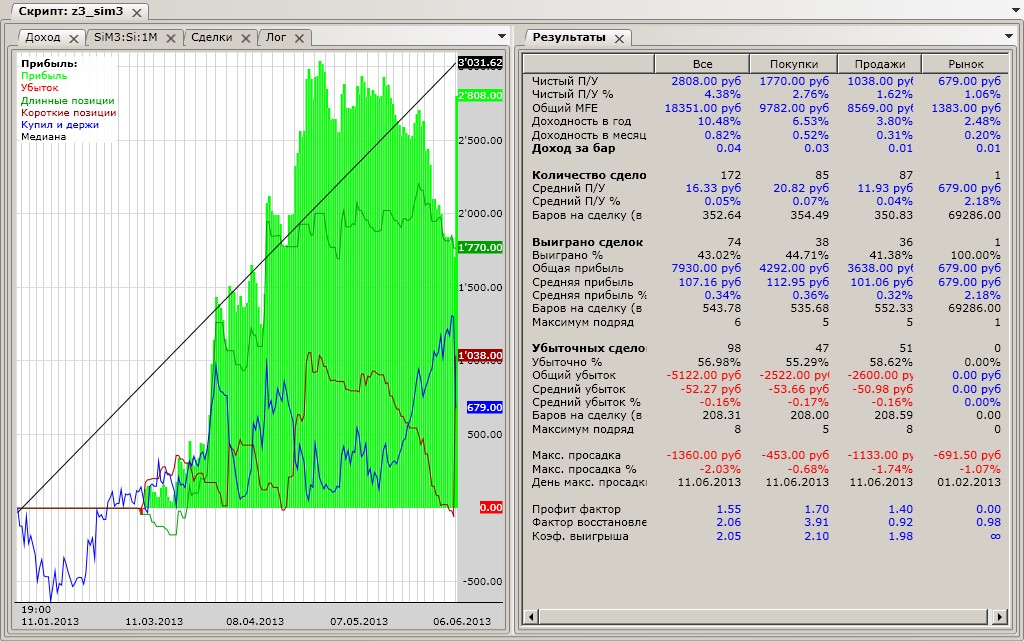Switch to the Сделки tab
The image size is (1024, 641).
(x=211, y=37)
